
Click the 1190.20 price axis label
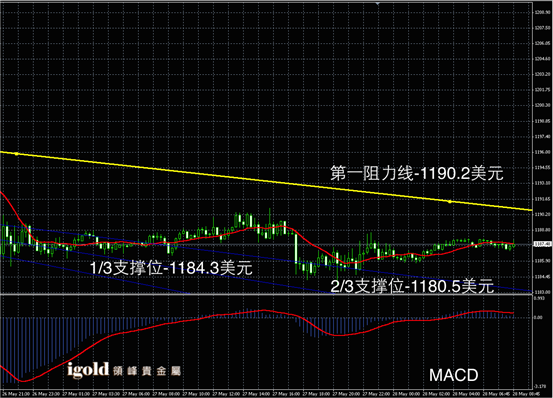[x=541, y=214]
